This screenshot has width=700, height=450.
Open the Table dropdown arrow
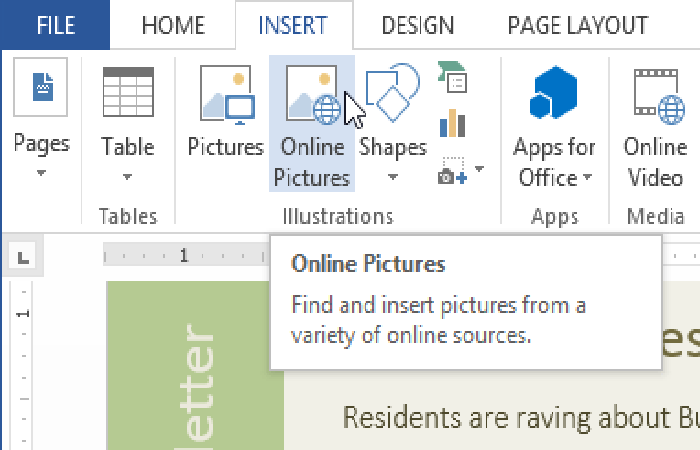point(127,177)
